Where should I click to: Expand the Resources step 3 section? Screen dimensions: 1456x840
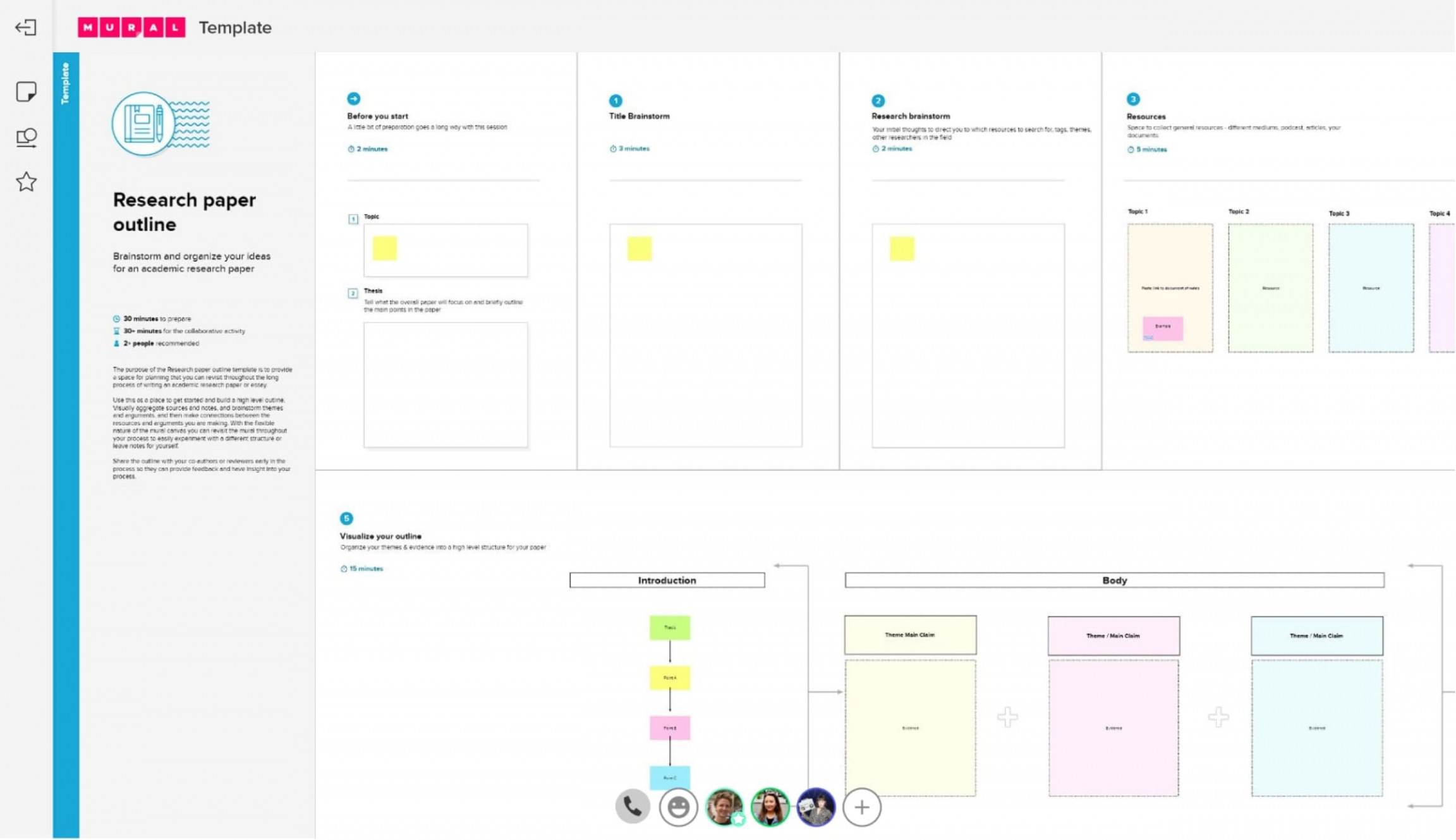[1131, 98]
